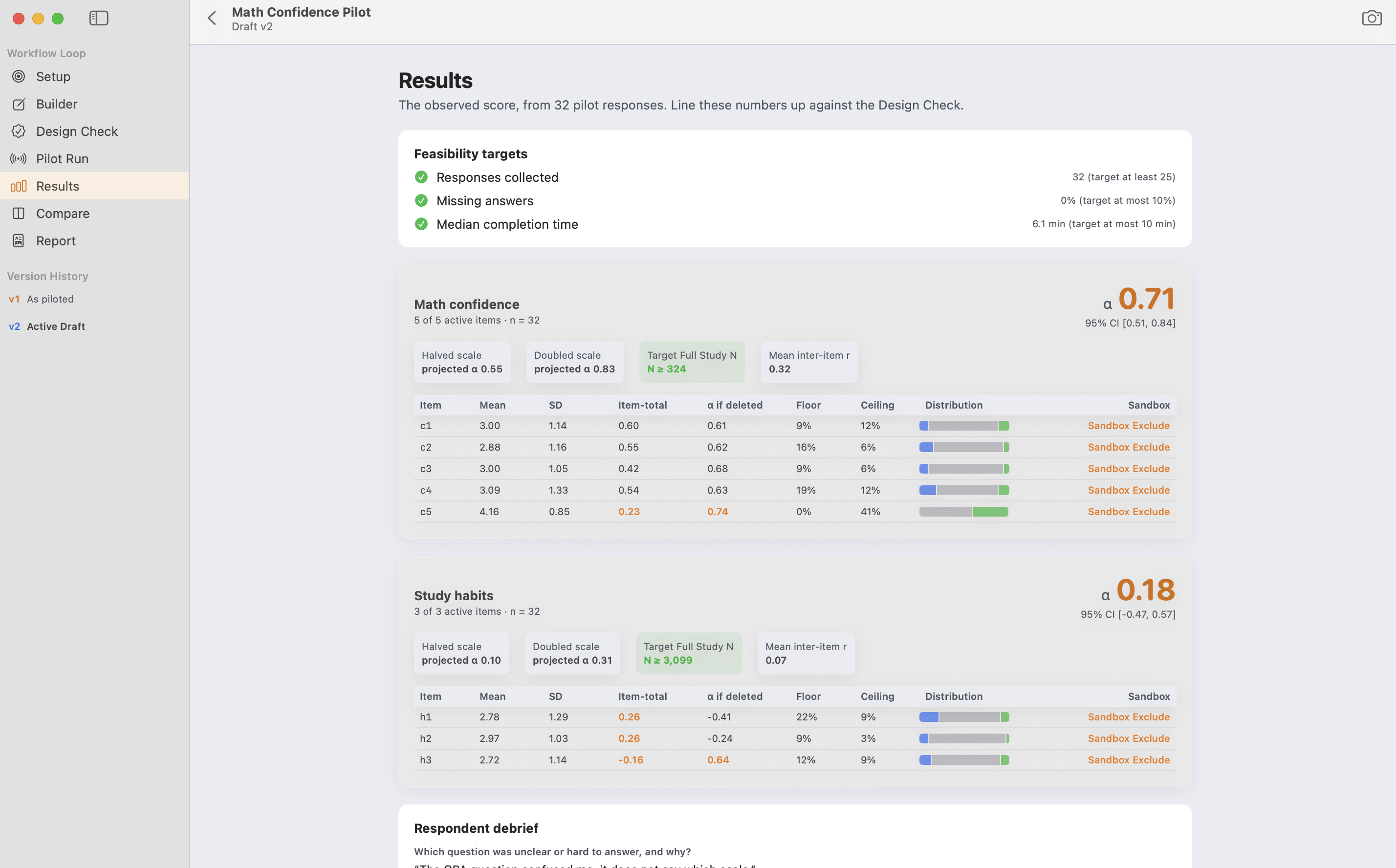Click the Study habits alpha 0.18 value

1146,589
